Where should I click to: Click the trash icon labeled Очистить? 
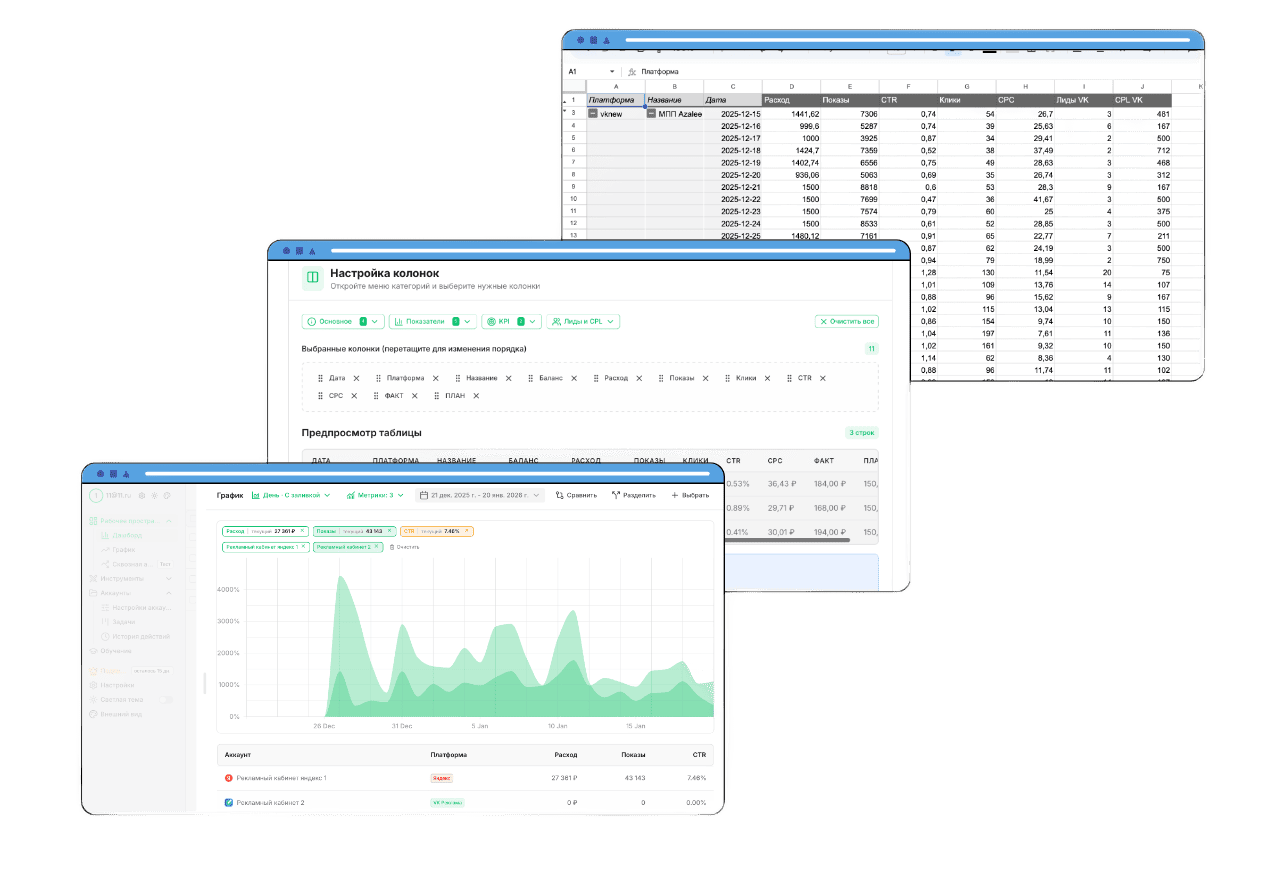392,547
